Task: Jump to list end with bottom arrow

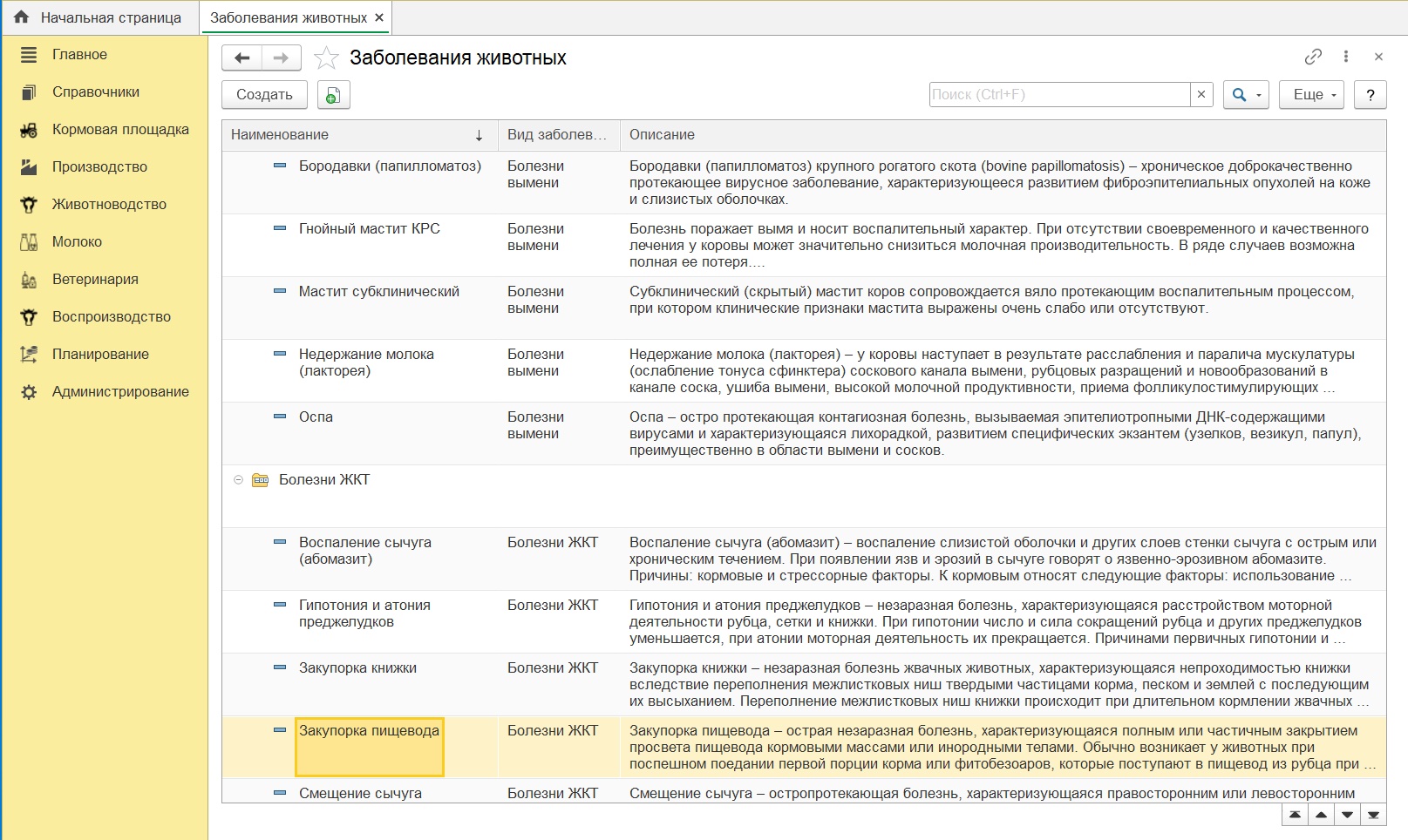Action: coord(1373,815)
